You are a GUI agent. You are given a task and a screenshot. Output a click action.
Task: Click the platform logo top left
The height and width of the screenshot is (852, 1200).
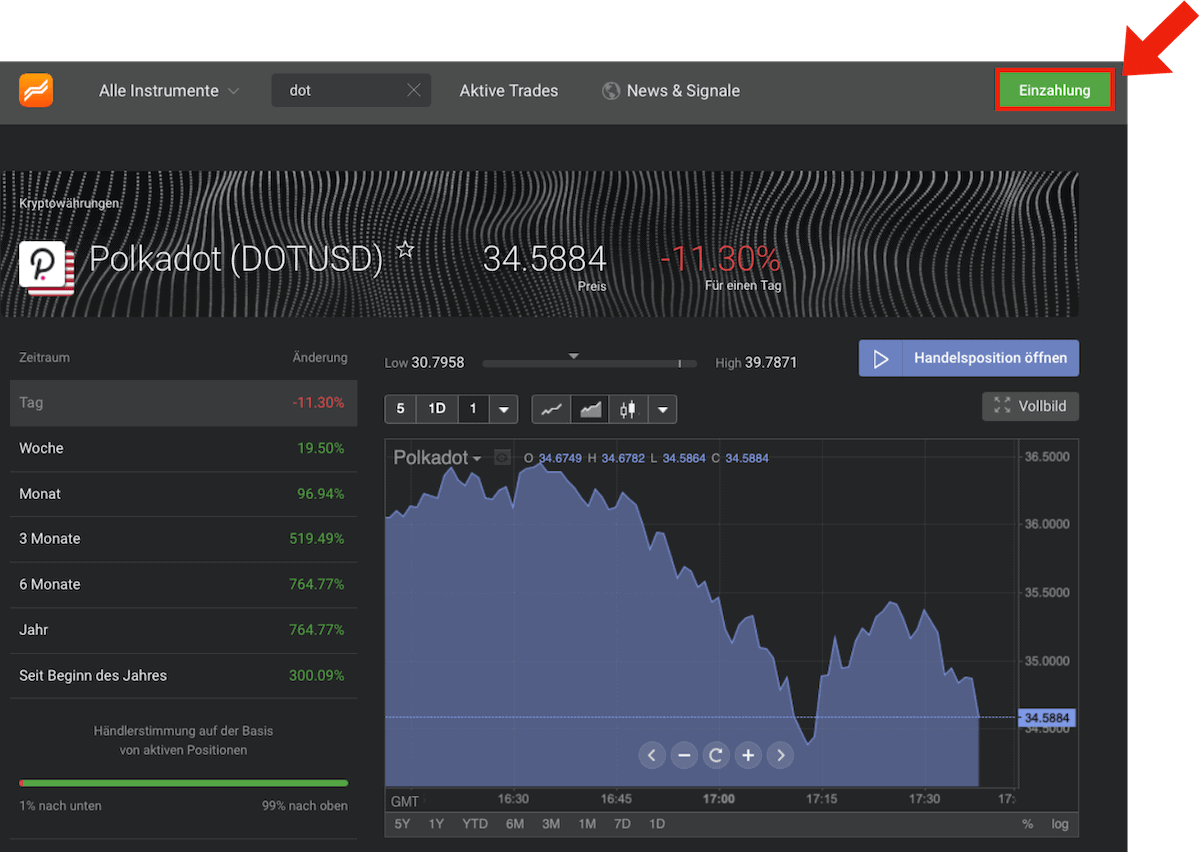(x=36, y=90)
